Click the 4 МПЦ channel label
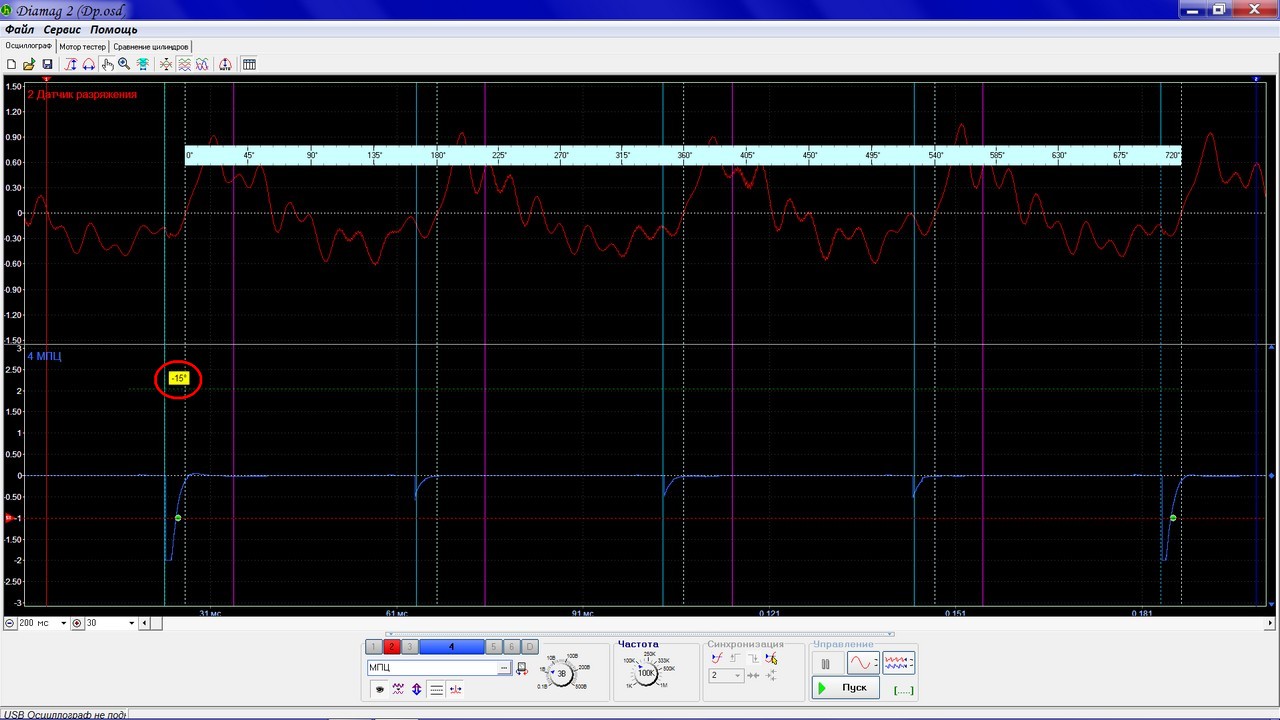 pos(44,356)
